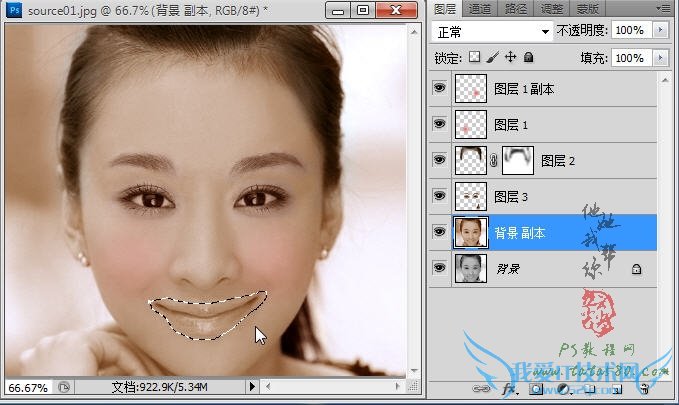
Task: Click the 填充 value field
Action: click(x=632, y=58)
